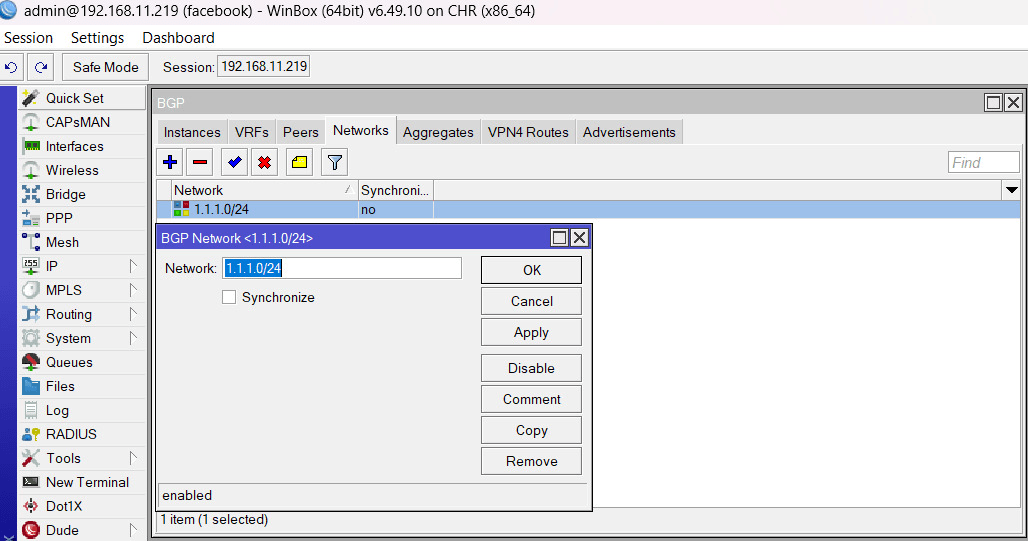Open the Dashboard menu
The height and width of the screenshot is (541, 1028).
pyautogui.click(x=178, y=38)
